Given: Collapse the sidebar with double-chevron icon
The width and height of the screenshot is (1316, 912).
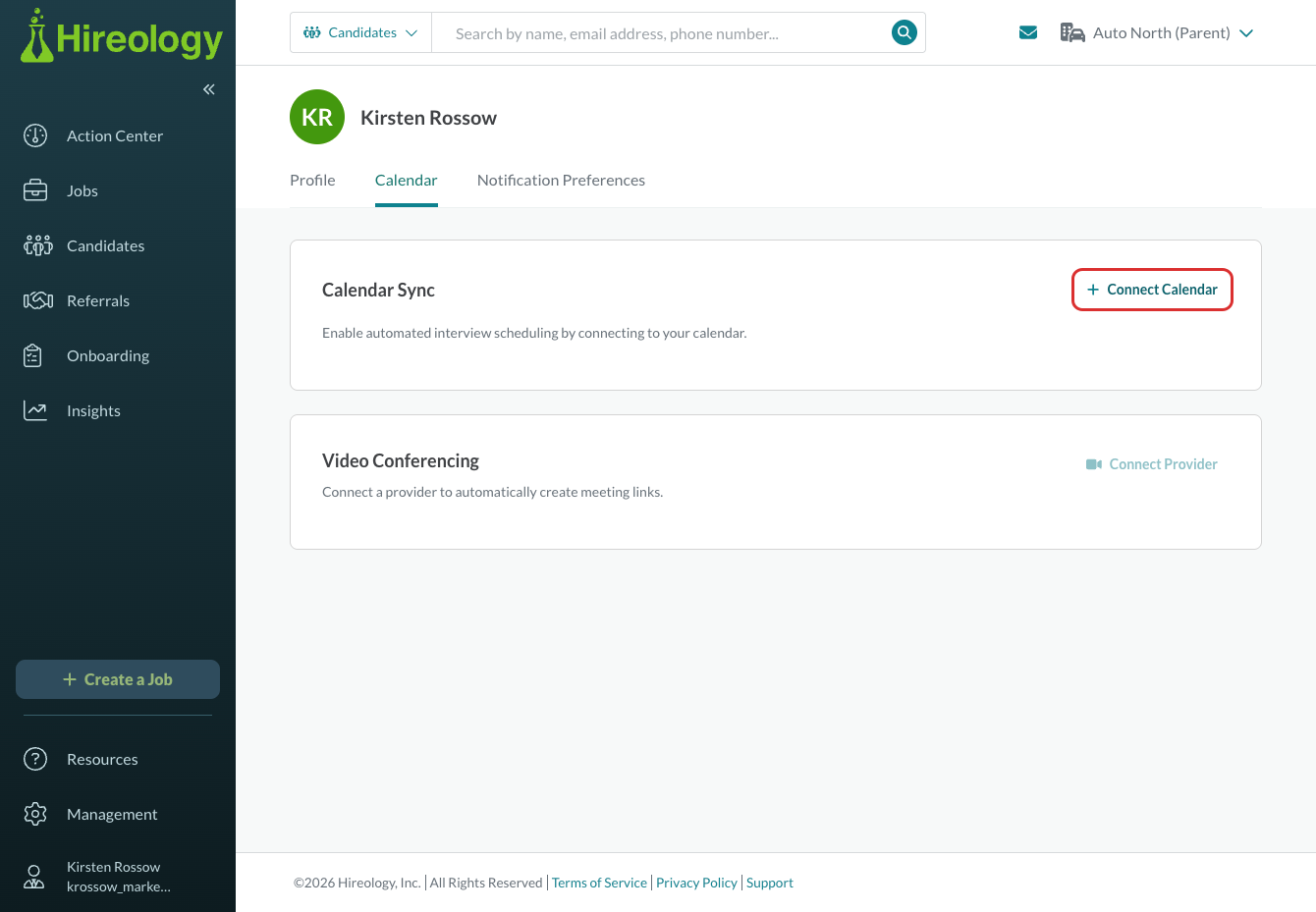Looking at the screenshot, I should [x=209, y=89].
